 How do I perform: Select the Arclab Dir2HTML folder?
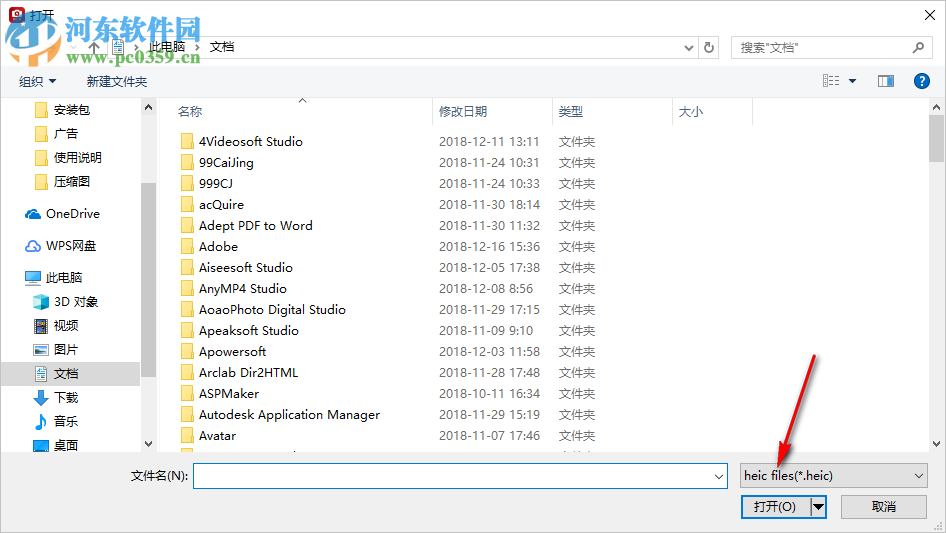[249, 372]
